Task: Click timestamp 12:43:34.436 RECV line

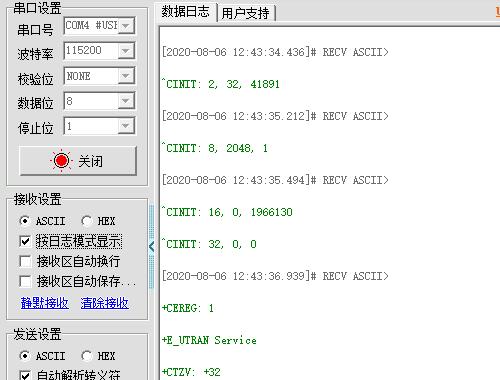Action: 275,52
